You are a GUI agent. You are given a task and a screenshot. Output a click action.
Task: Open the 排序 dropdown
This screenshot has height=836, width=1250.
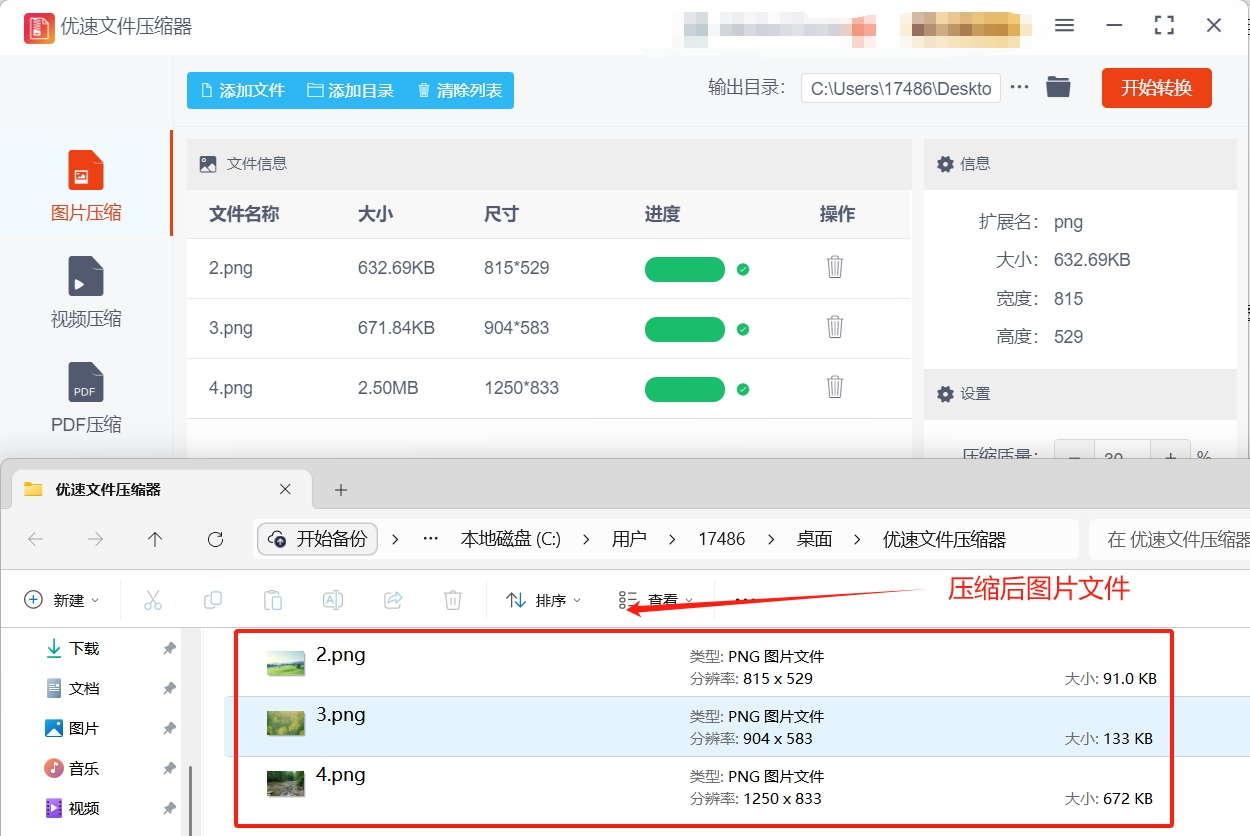[544, 599]
